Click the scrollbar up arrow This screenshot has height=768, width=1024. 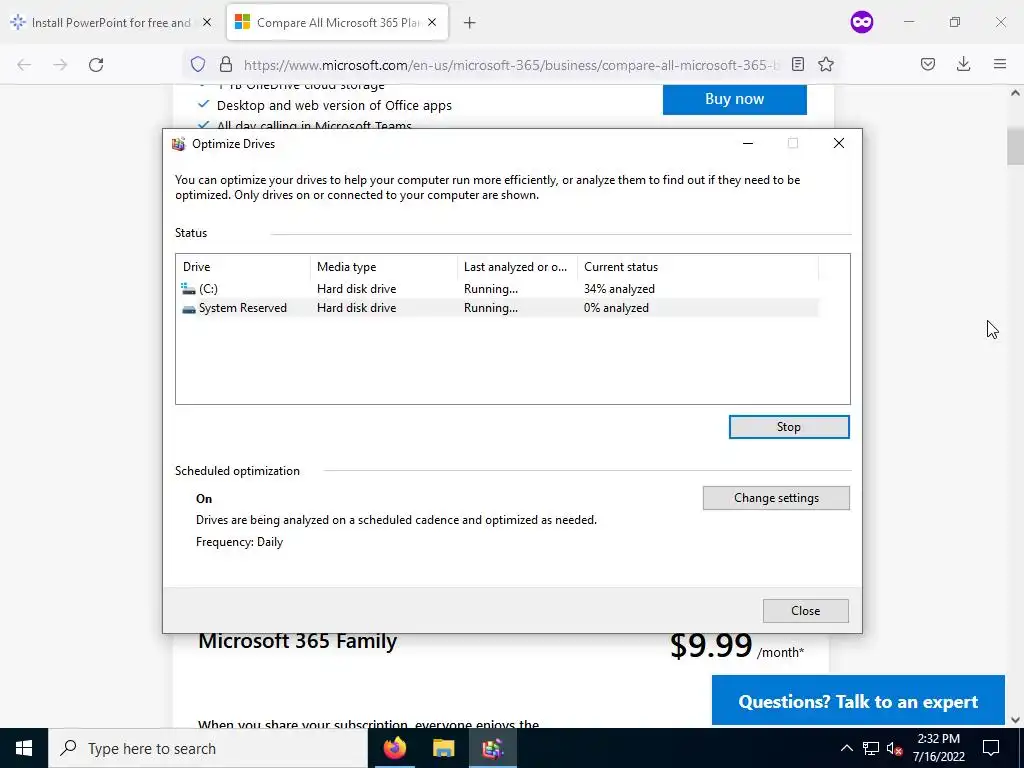point(1015,93)
